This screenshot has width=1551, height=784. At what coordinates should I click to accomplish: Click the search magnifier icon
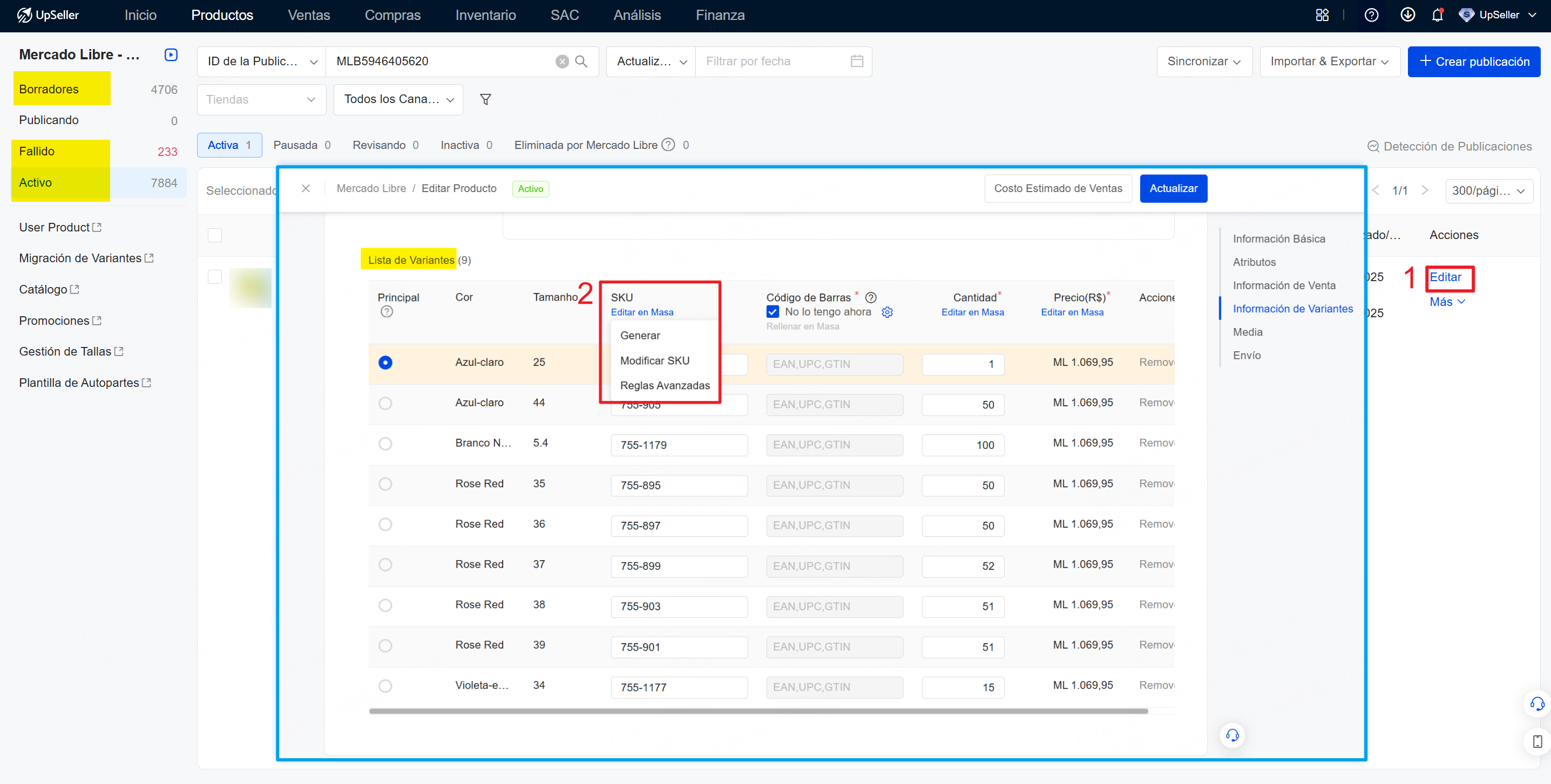(581, 62)
